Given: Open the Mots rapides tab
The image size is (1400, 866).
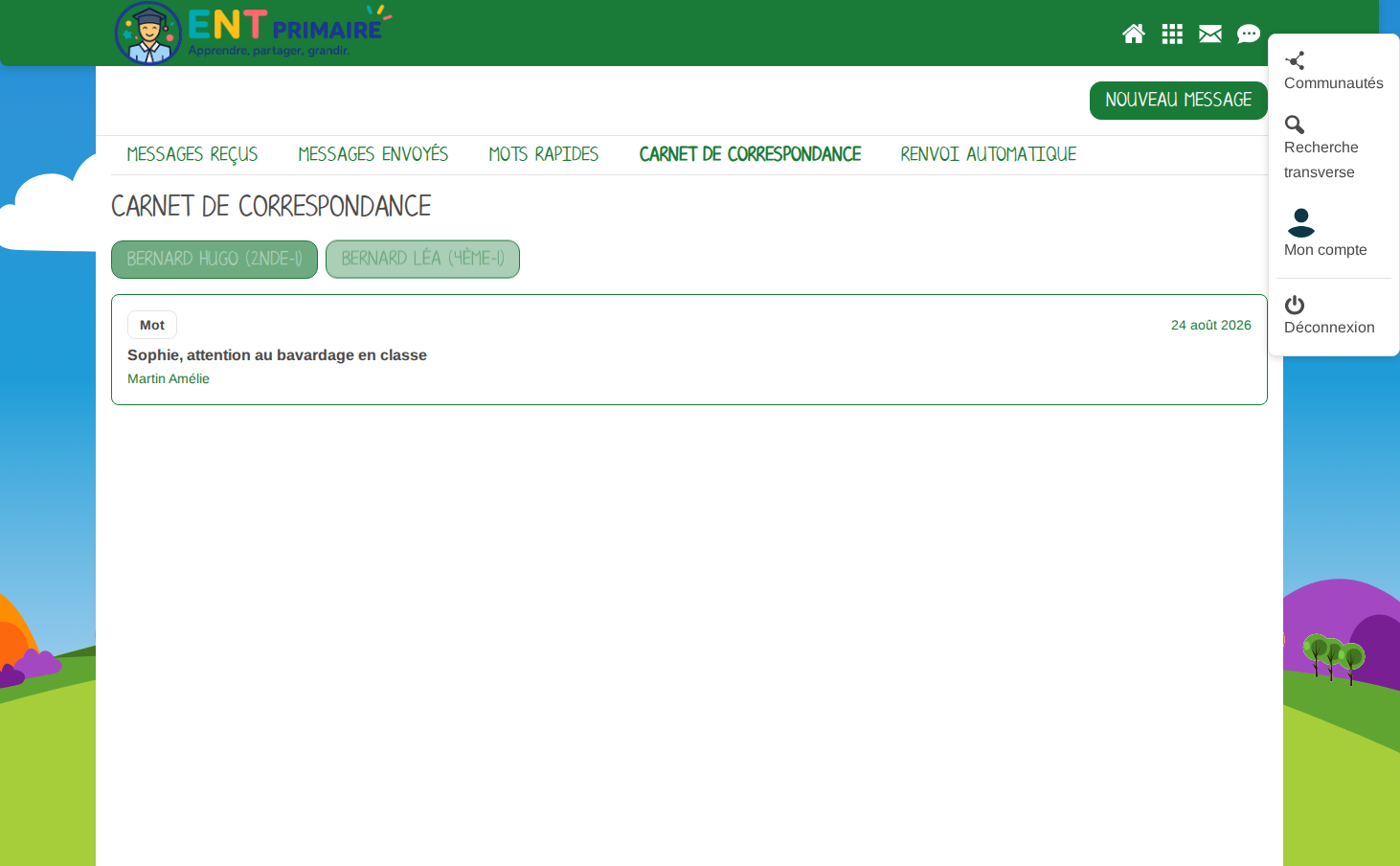Looking at the screenshot, I should [544, 154].
